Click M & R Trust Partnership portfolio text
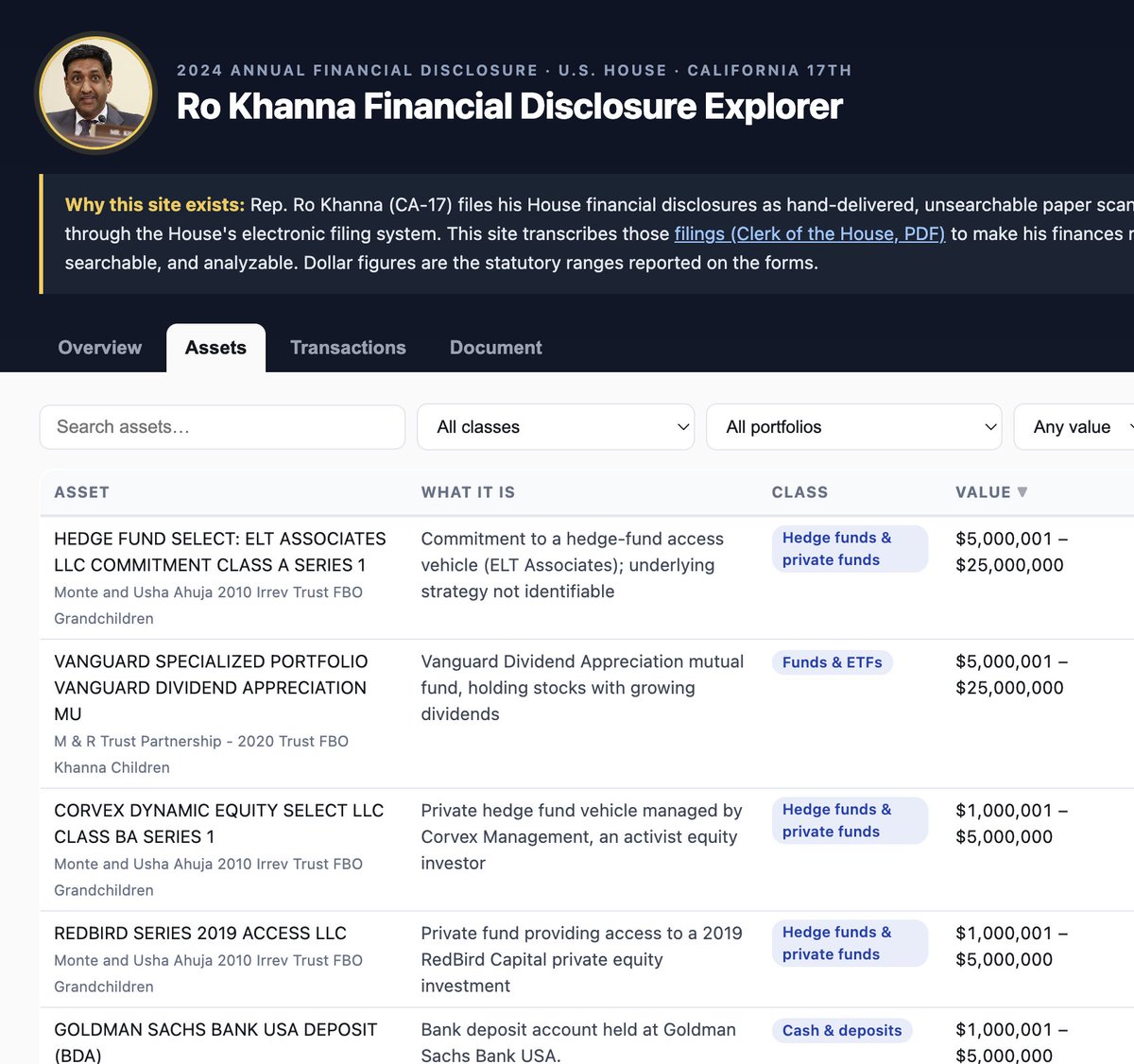 (201, 754)
